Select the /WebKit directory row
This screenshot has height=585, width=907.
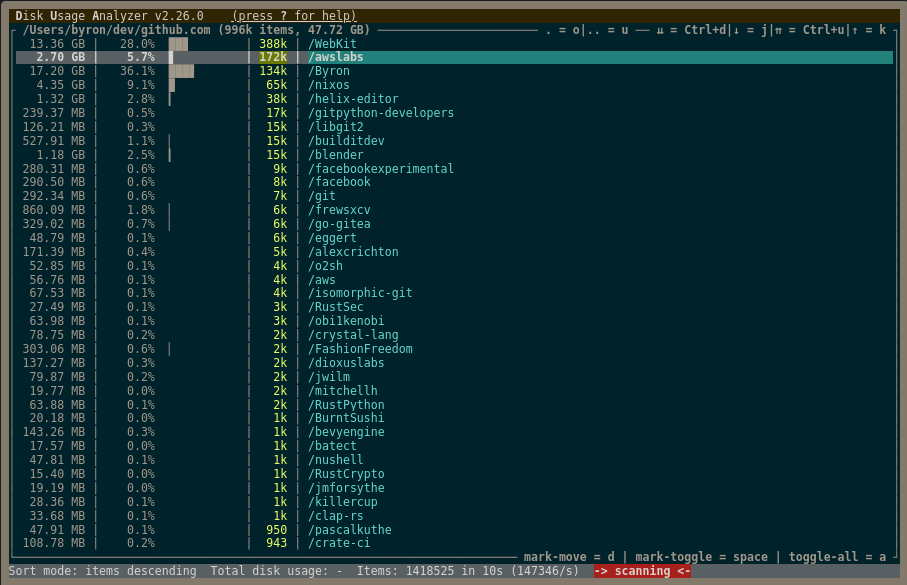point(454,43)
